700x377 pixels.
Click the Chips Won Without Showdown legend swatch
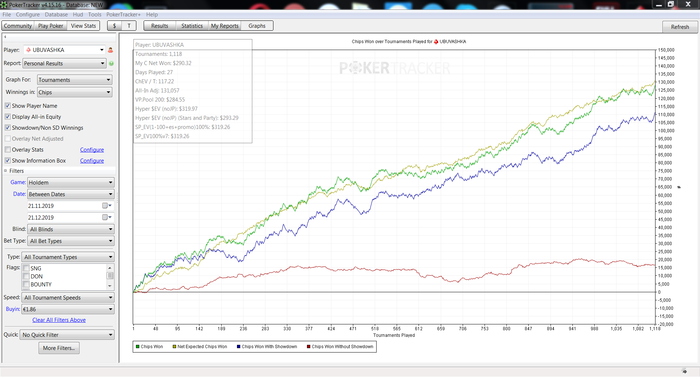tap(308, 347)
